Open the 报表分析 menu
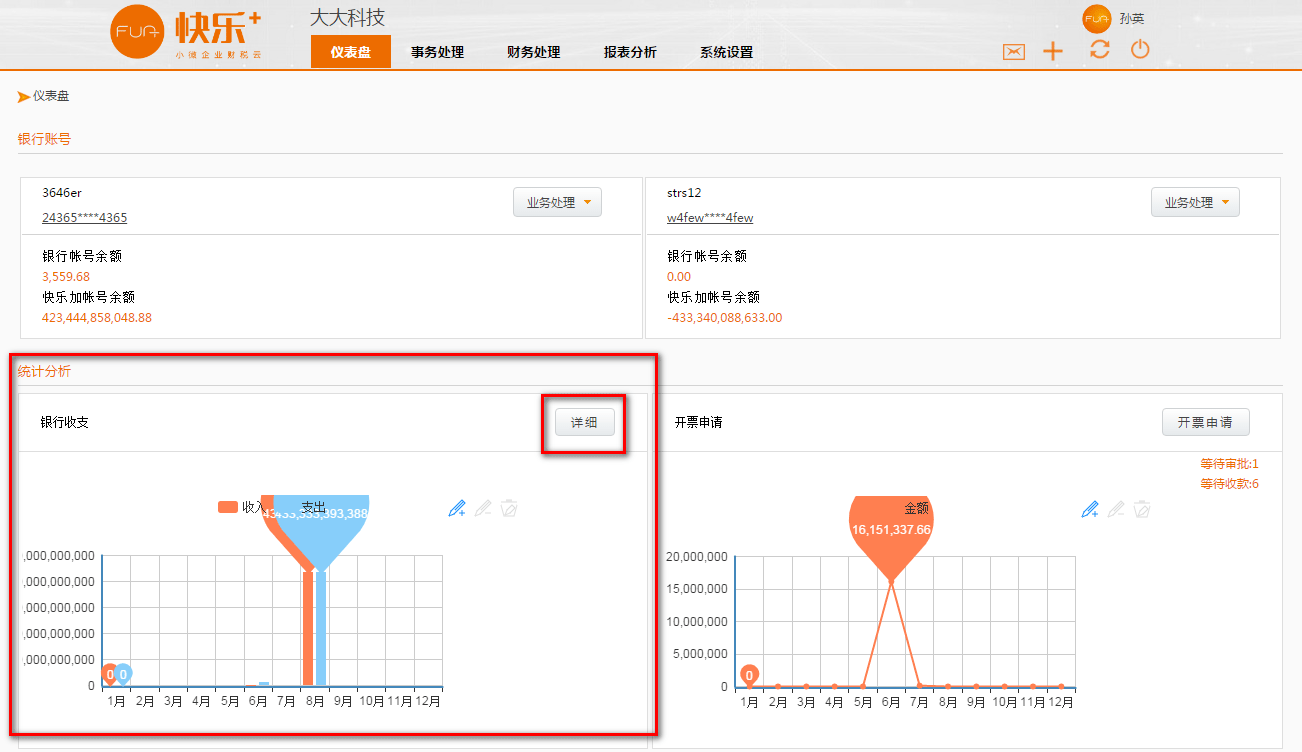This screenshot has width=1302, height=752. 630,52
